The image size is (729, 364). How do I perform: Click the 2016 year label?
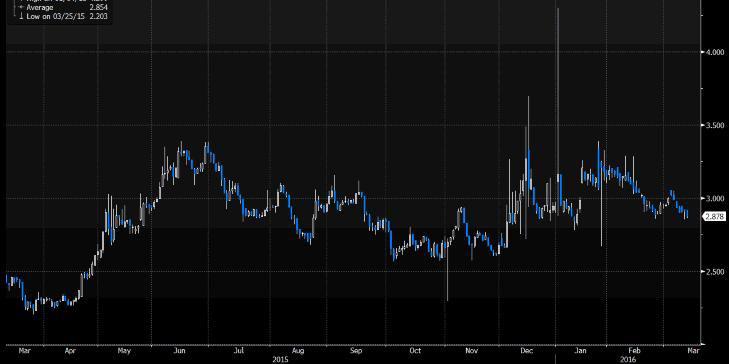click(x=626, y=359)
